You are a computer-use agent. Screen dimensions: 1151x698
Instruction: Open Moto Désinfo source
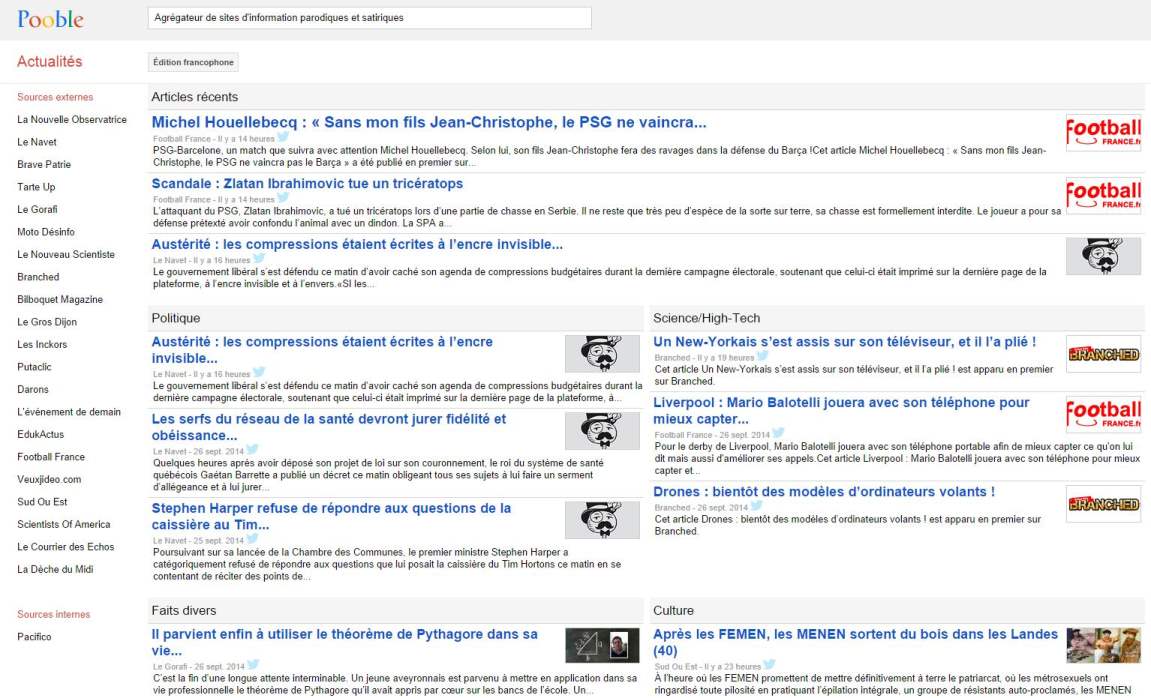pyautogui.click(x=46, y=232)
